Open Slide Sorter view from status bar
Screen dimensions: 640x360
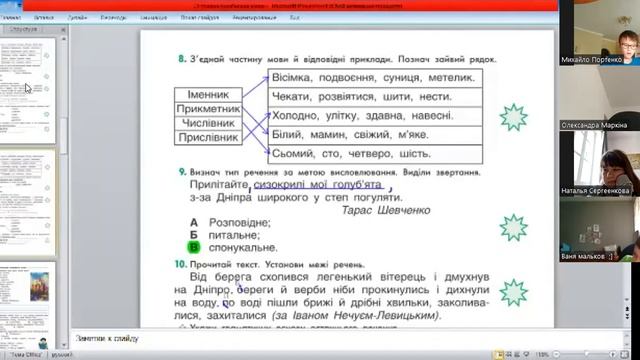click(x=509, y=354)
